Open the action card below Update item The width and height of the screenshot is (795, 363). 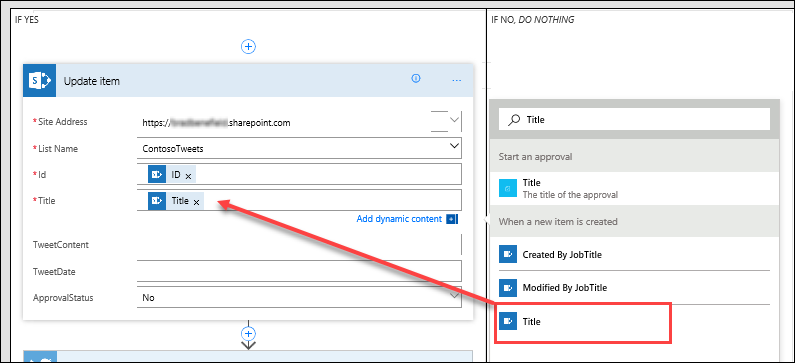coord(248,356)
